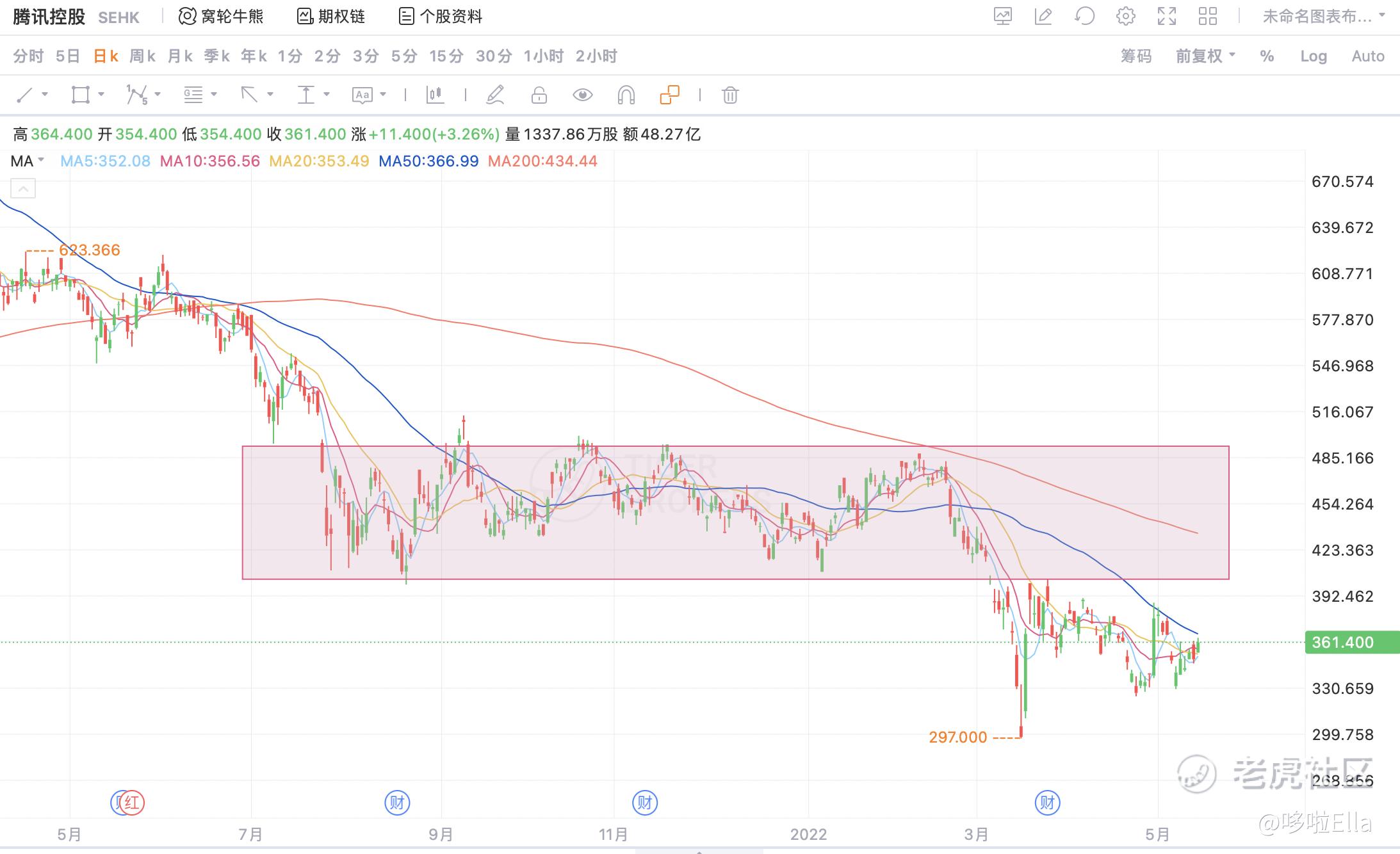Screen dimensions: 1400x854
Task: Open the 期权链 options chain
Action: 331,16
